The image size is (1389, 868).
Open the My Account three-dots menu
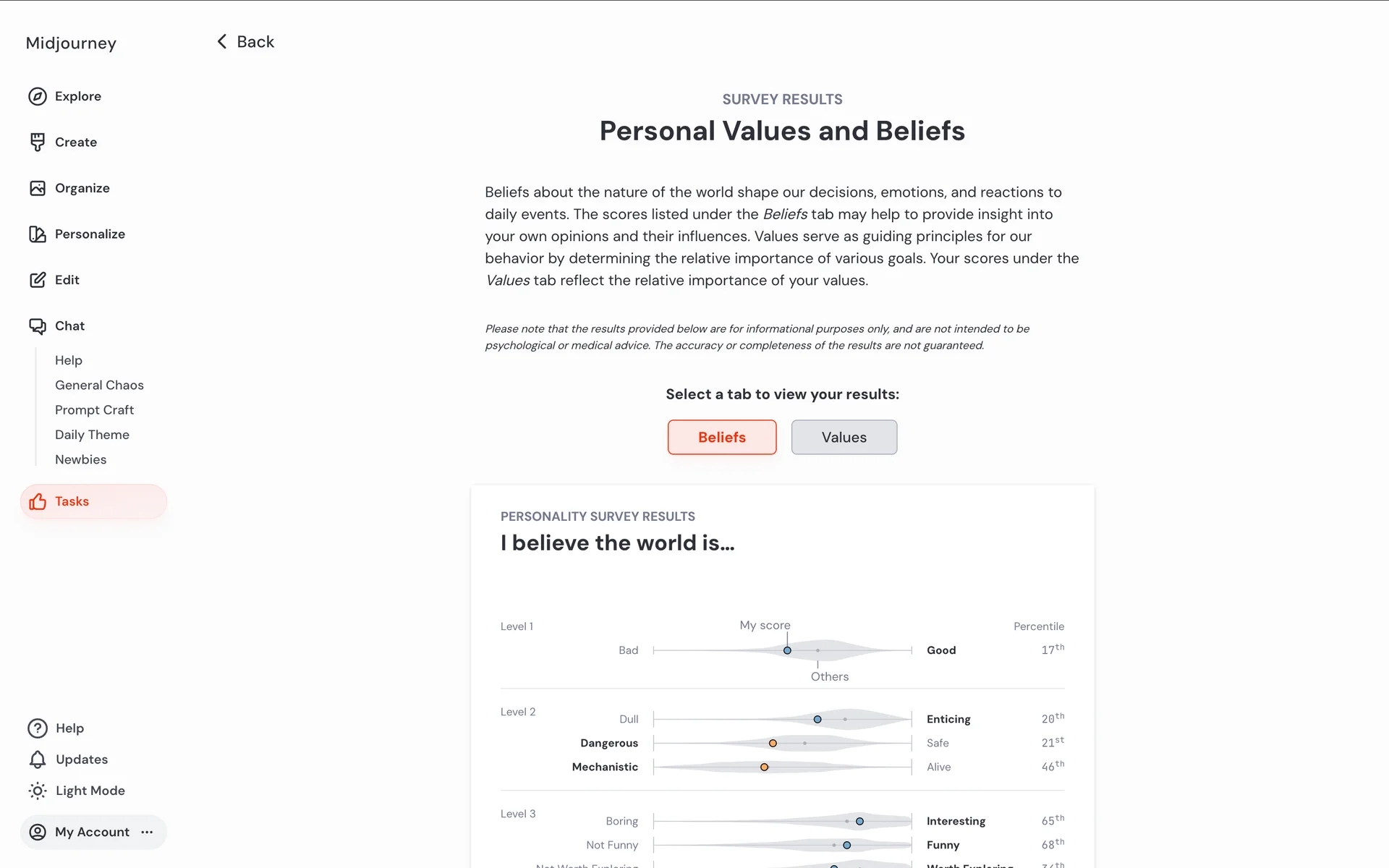[148, 832]
